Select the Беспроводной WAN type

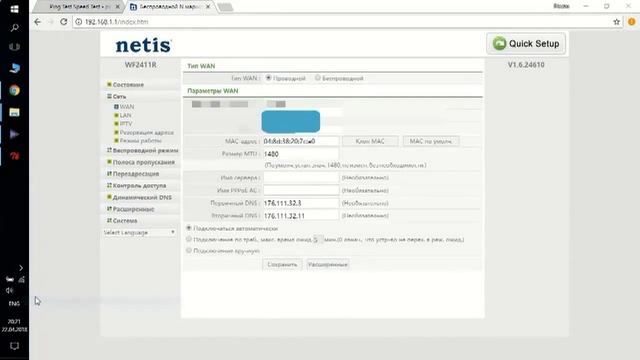pos(318,78)
